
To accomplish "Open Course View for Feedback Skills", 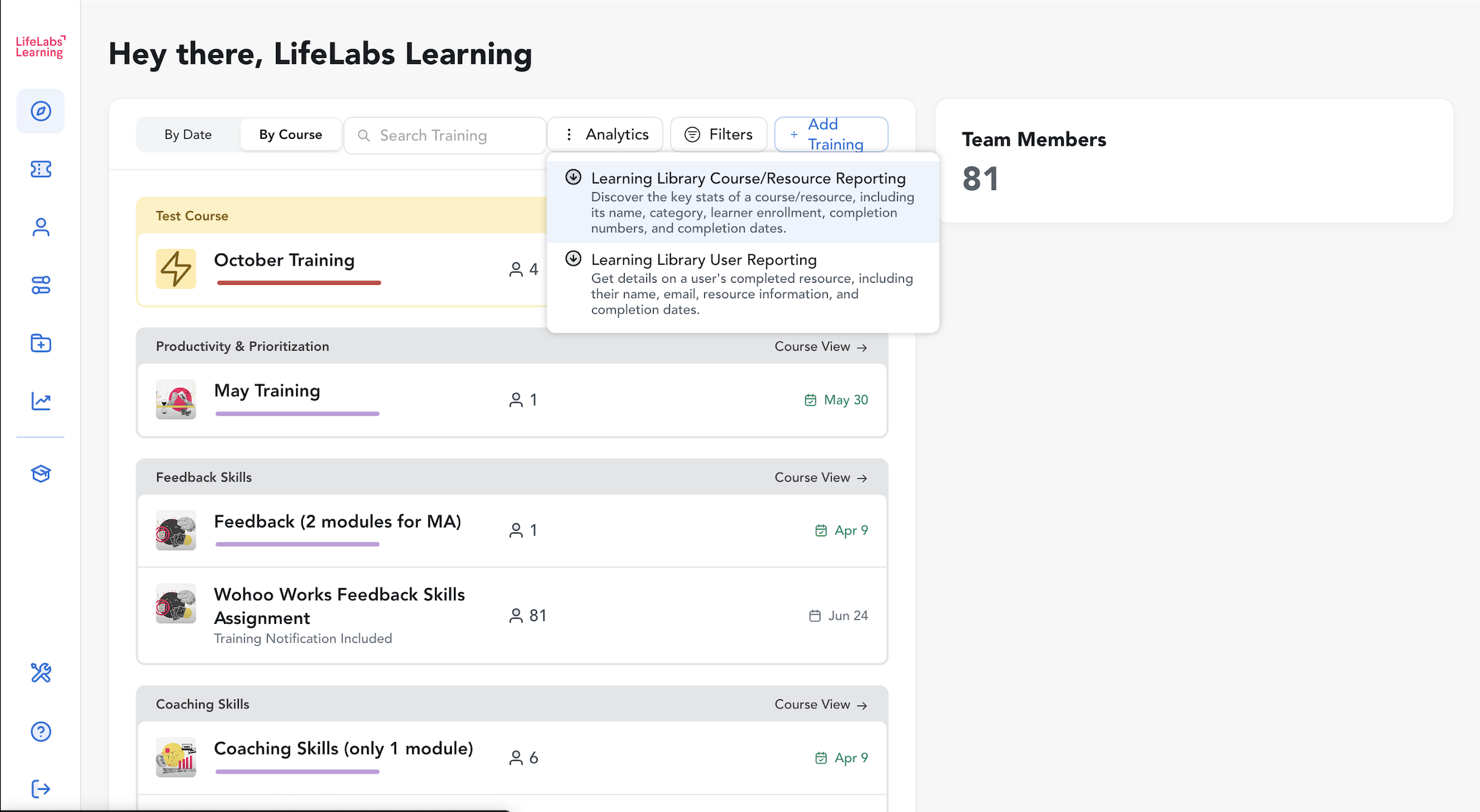I will coord(820,477).
